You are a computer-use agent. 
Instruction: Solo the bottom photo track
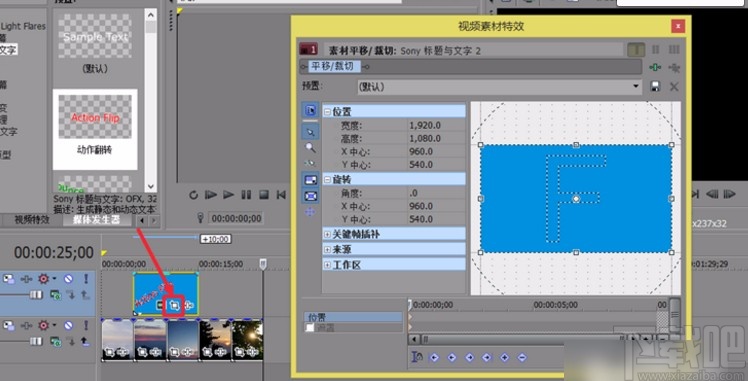point(86,325)
